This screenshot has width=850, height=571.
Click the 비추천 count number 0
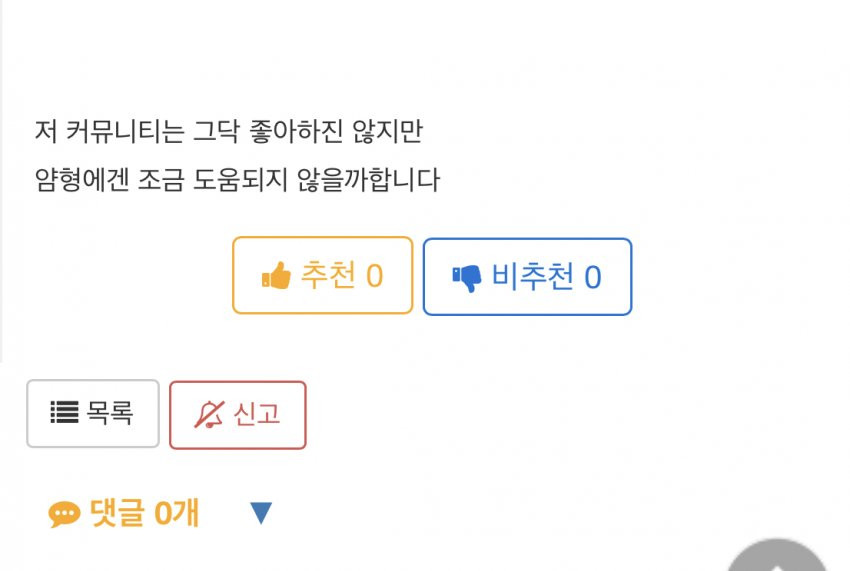pos(593,278)
